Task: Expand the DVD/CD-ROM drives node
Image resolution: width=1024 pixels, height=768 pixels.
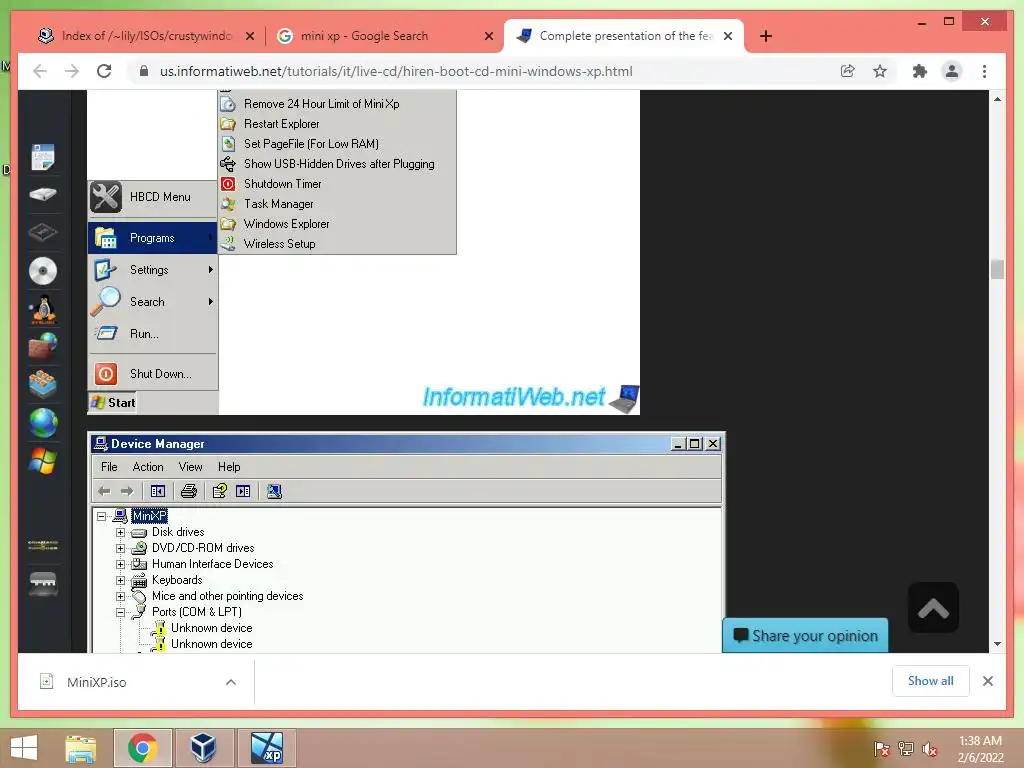Action: pyautogui.click(x=120, y=548)
